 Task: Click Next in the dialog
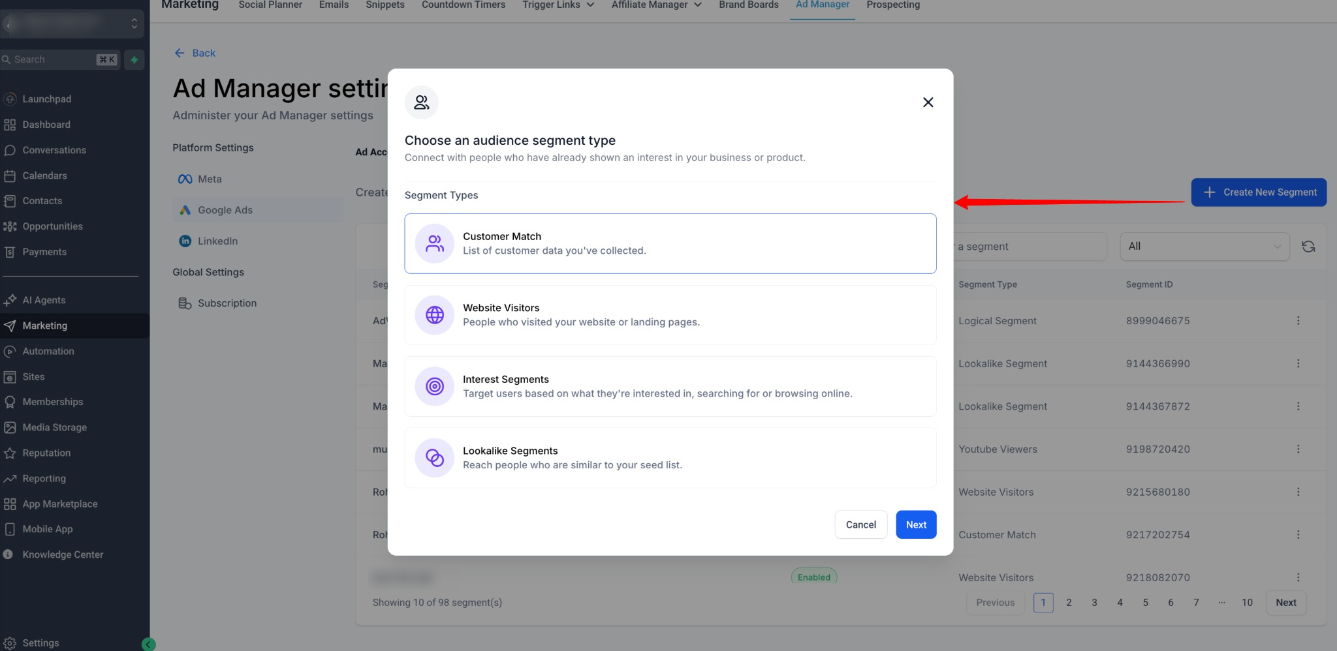coord(916,524)
